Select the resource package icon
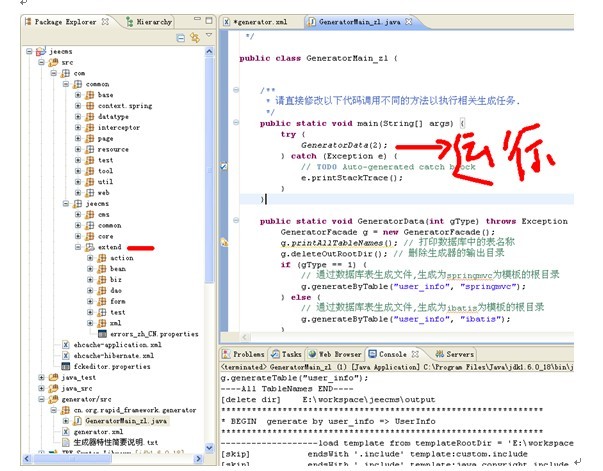The height and width of the screenshot is (471, 603). click(90, 149)
